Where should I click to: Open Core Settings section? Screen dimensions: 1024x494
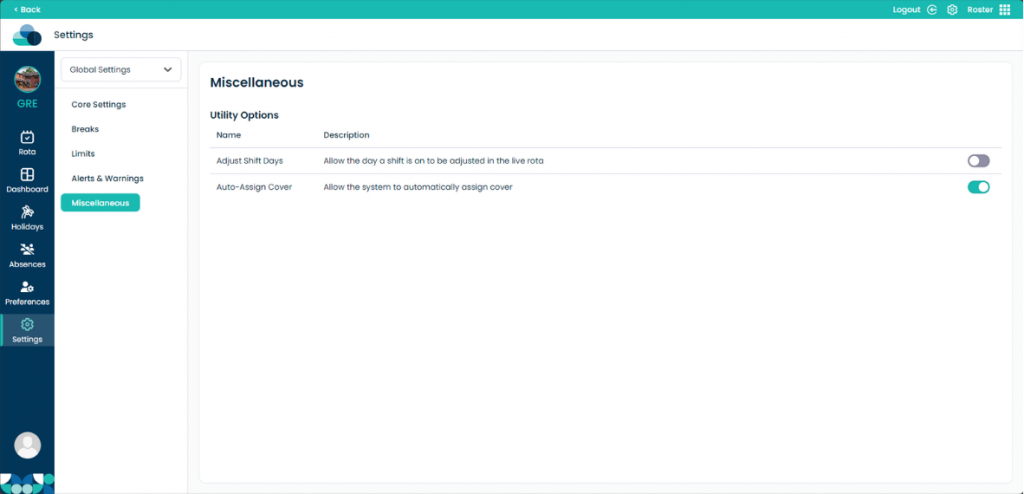tap(99, 105)
